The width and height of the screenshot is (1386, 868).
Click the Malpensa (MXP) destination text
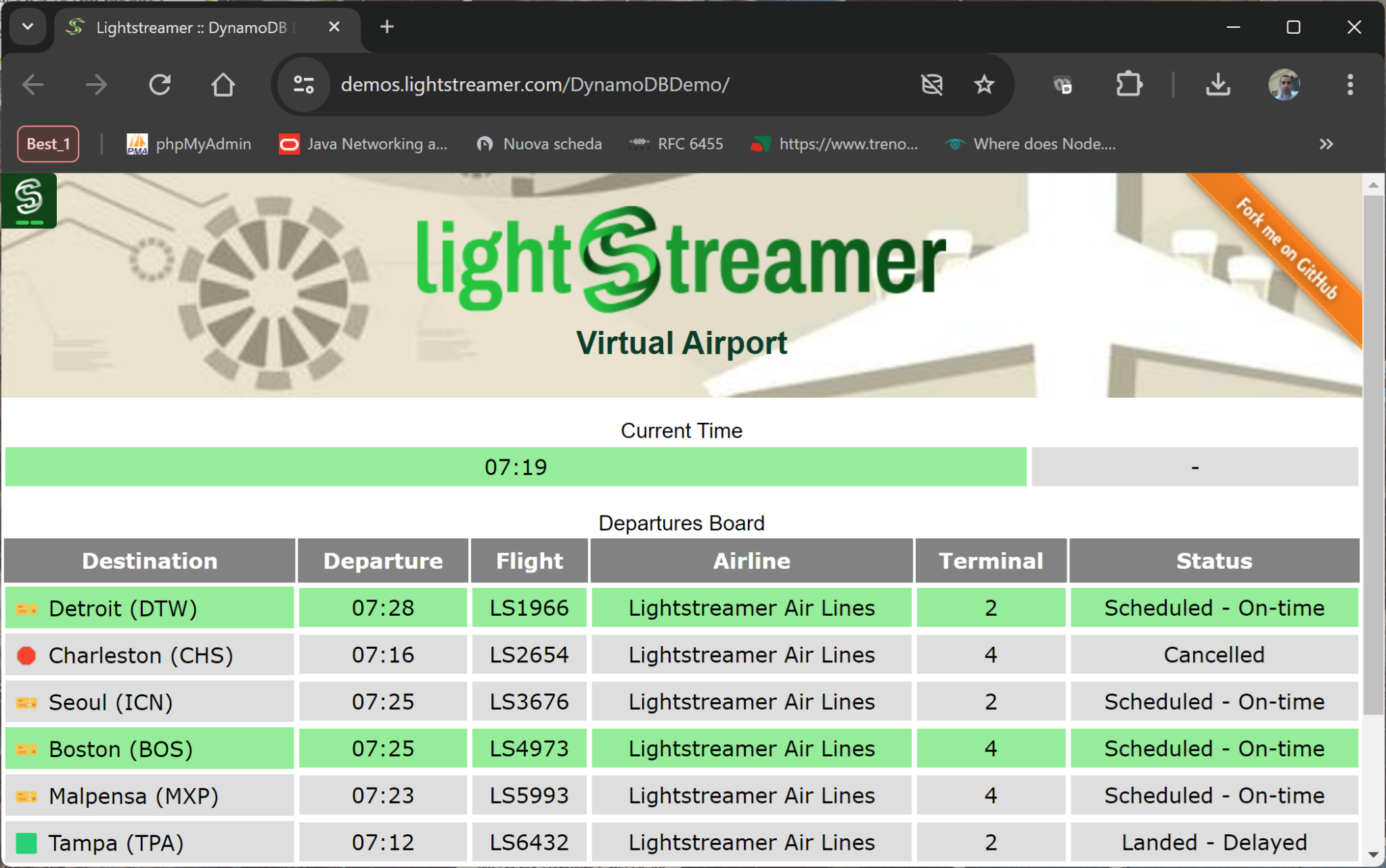[134, 796]
